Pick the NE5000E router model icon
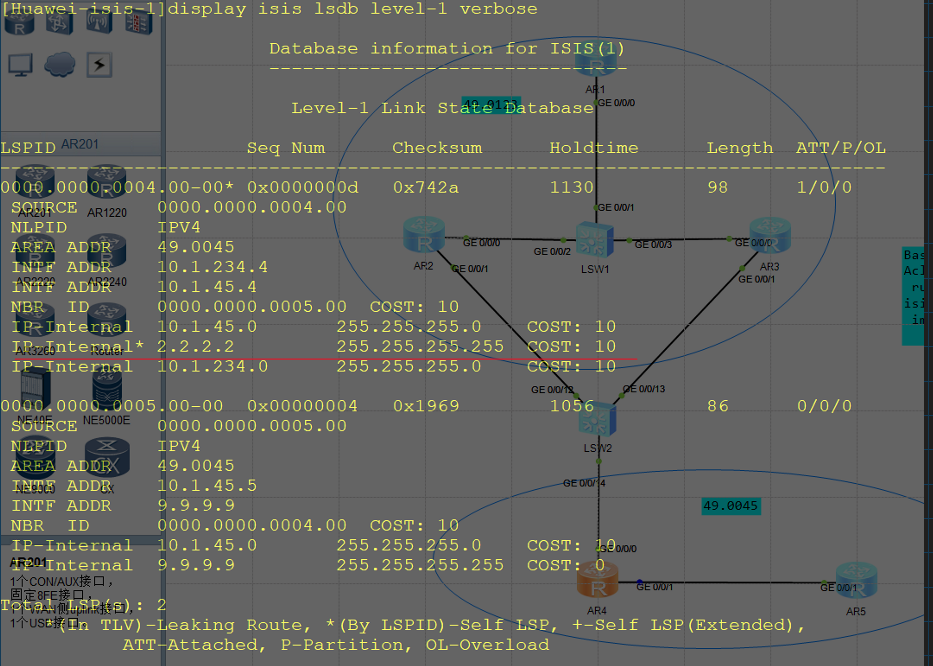 (107, 390)
